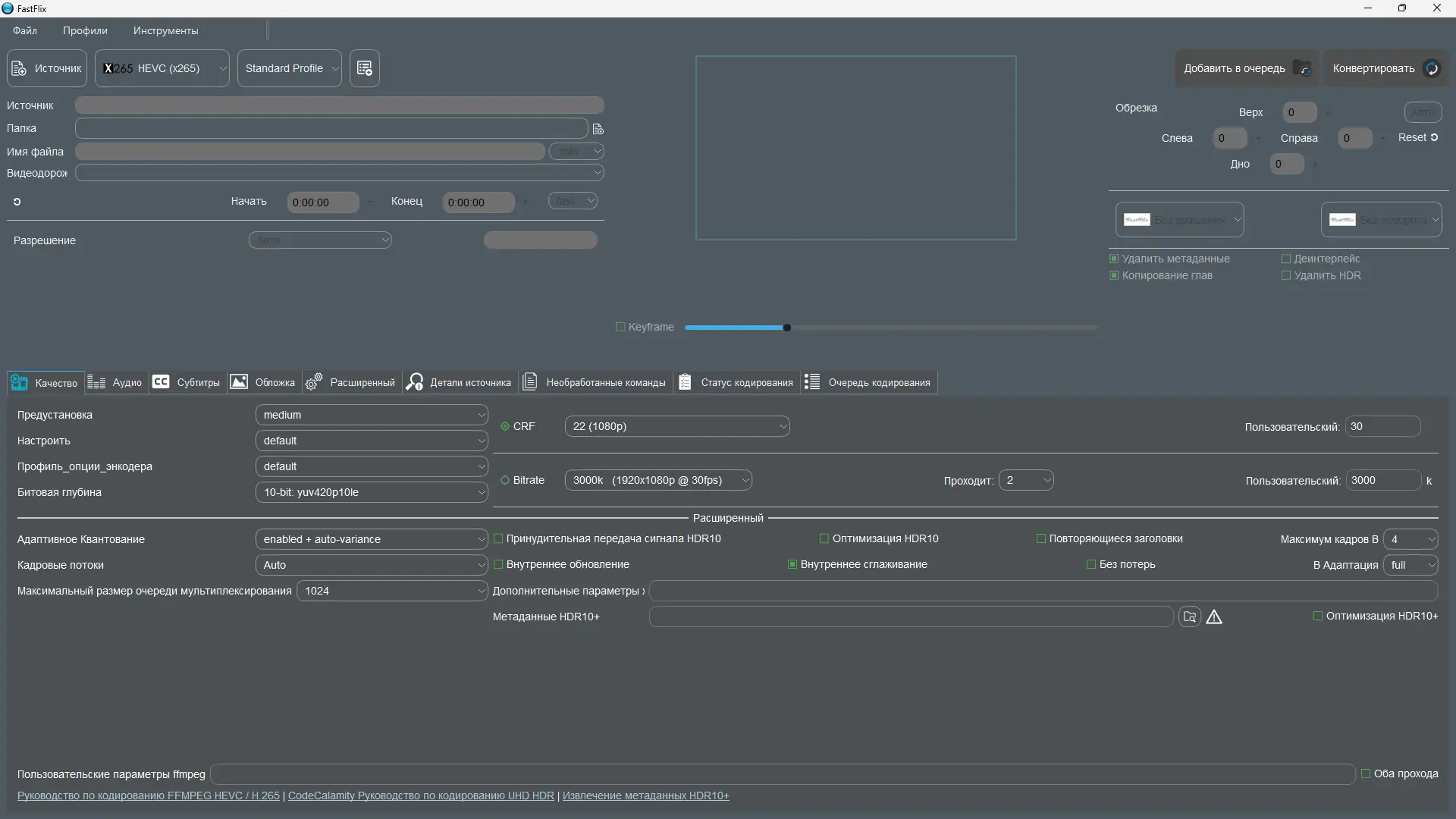Switch to the Аудио tab
This screenshot has width=1456, height=819.
[115, 383]
